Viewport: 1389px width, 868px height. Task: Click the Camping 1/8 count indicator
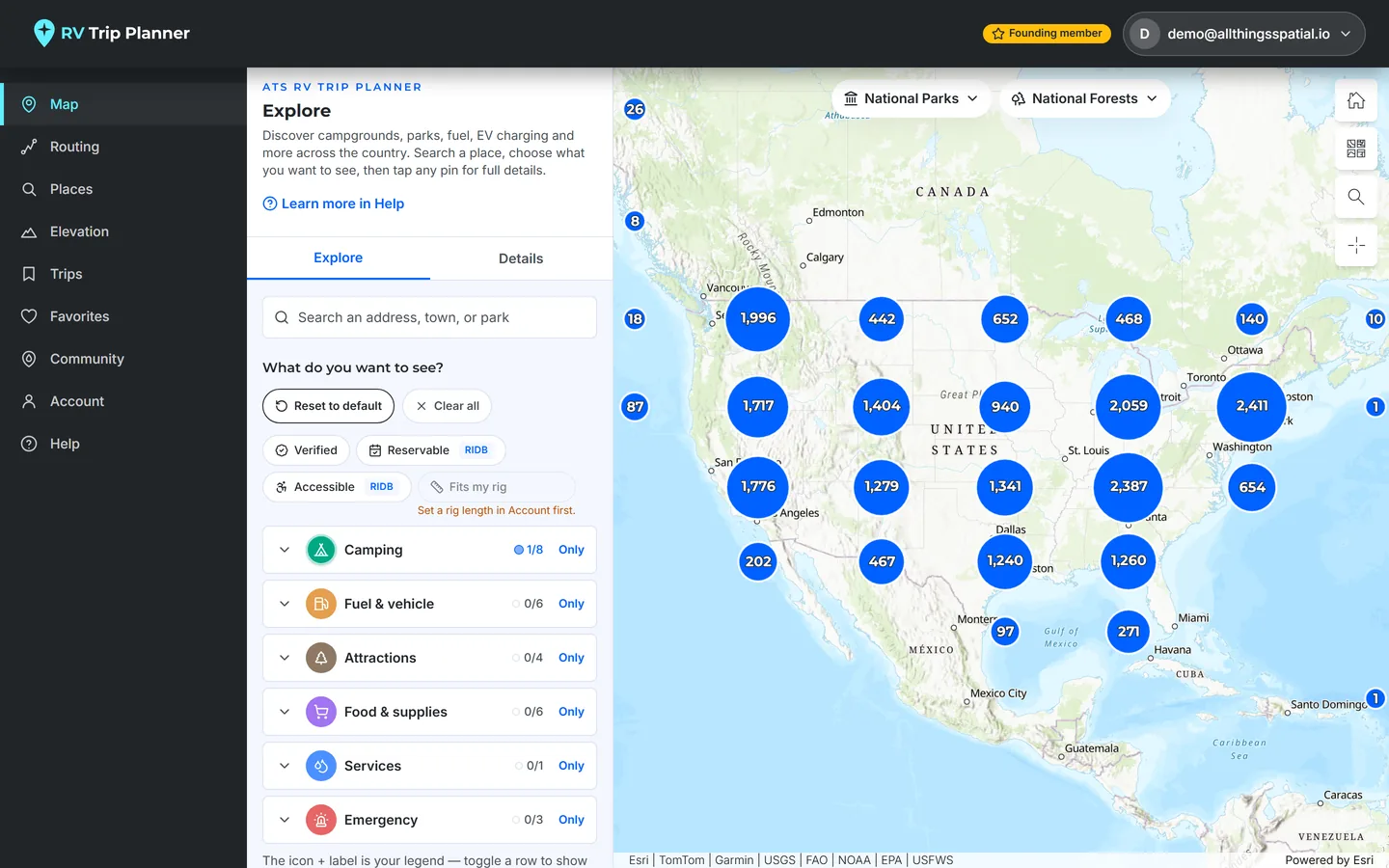[529, 550]
